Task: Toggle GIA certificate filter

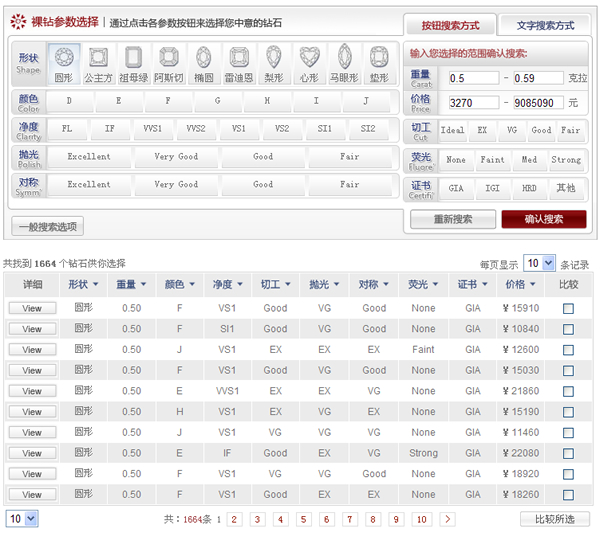Action: tap(456, 189)
